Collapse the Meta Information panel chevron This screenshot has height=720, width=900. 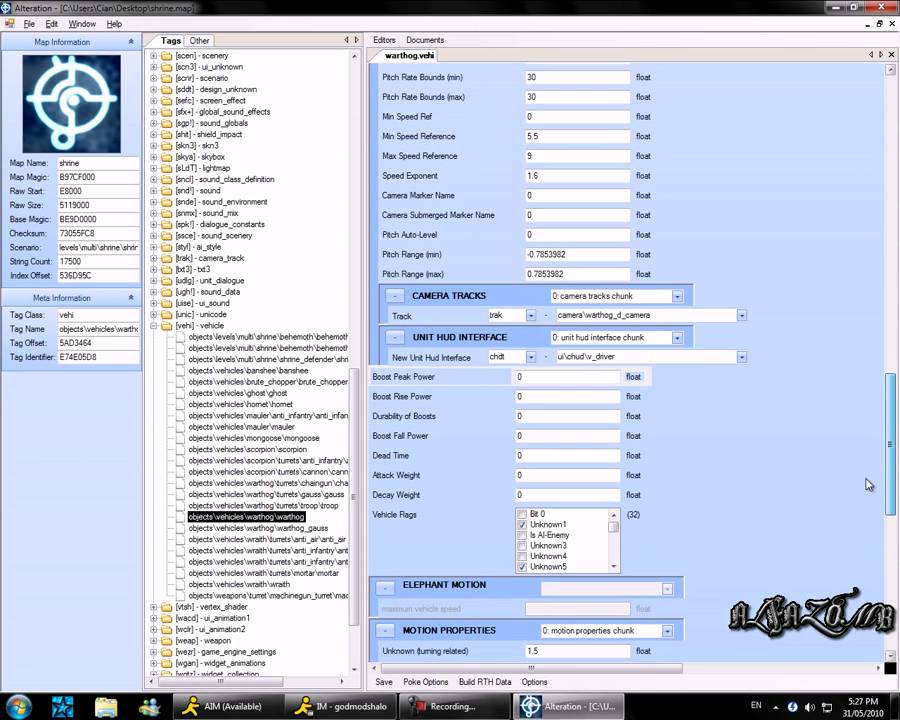pos(131,297)
